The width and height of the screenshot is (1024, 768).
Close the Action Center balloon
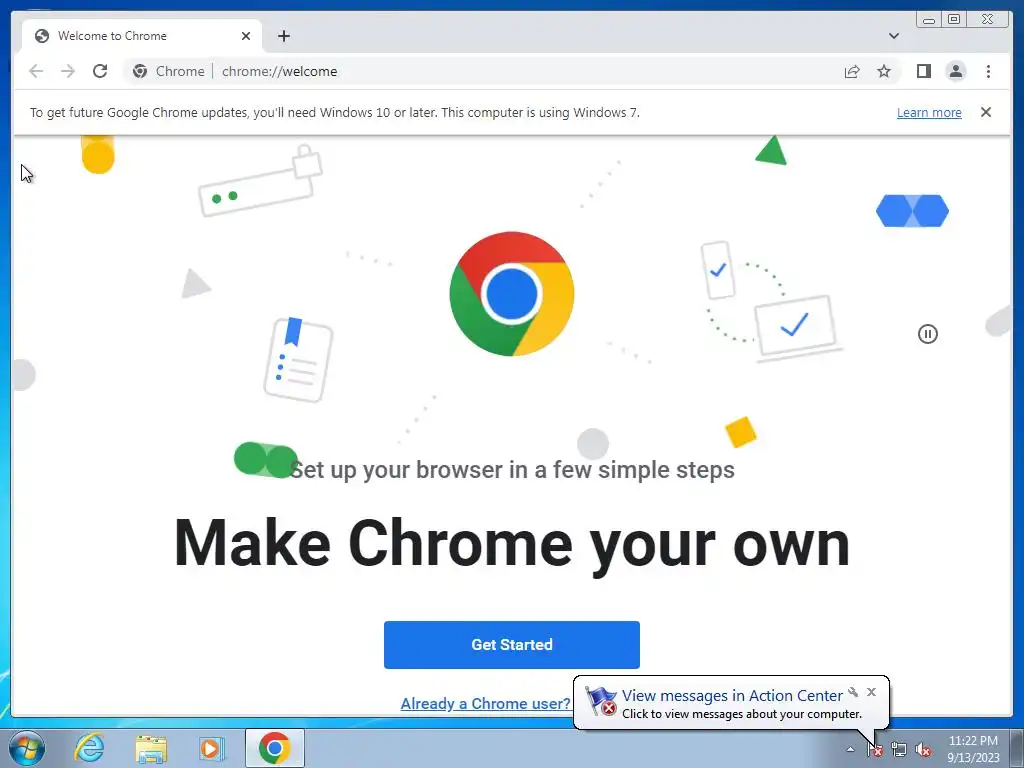[x=871, y=692]
